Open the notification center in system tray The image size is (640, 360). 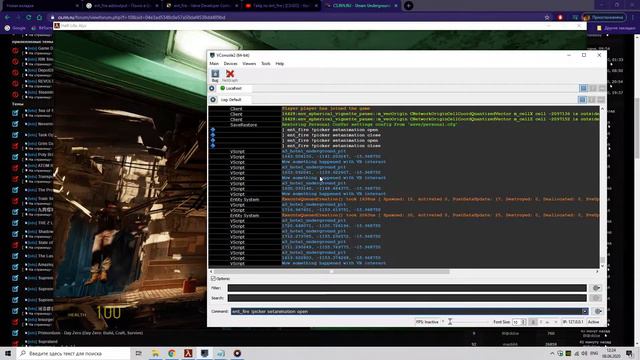pos(629,353)
